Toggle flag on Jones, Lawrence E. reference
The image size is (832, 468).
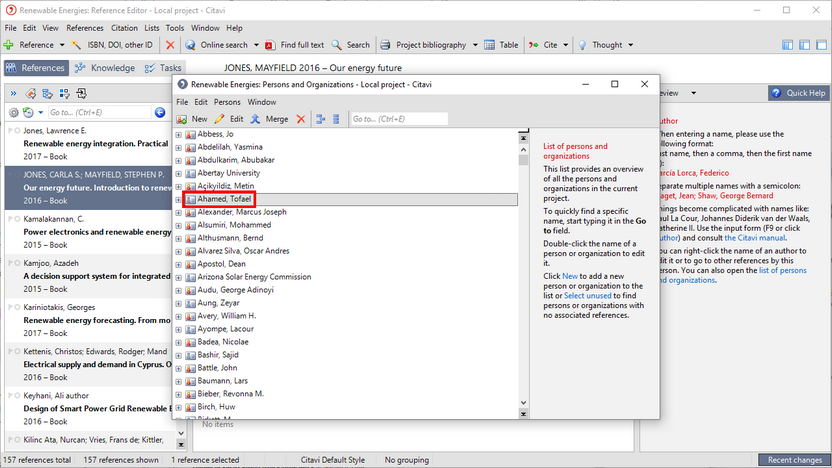(11, 130)
